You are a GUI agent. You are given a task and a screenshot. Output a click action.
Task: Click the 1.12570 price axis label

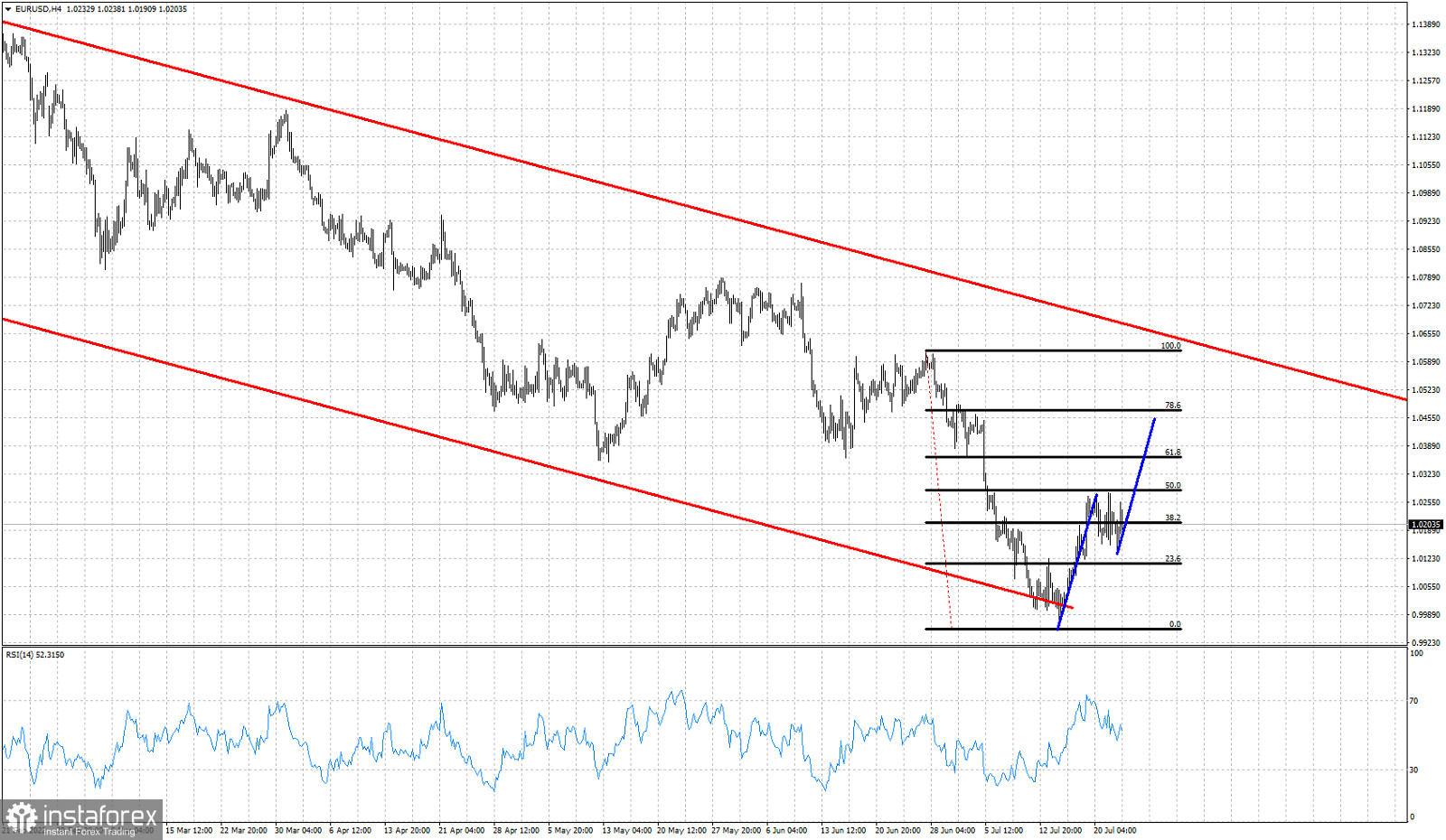pyautogui.click(x=1425, y=80)
